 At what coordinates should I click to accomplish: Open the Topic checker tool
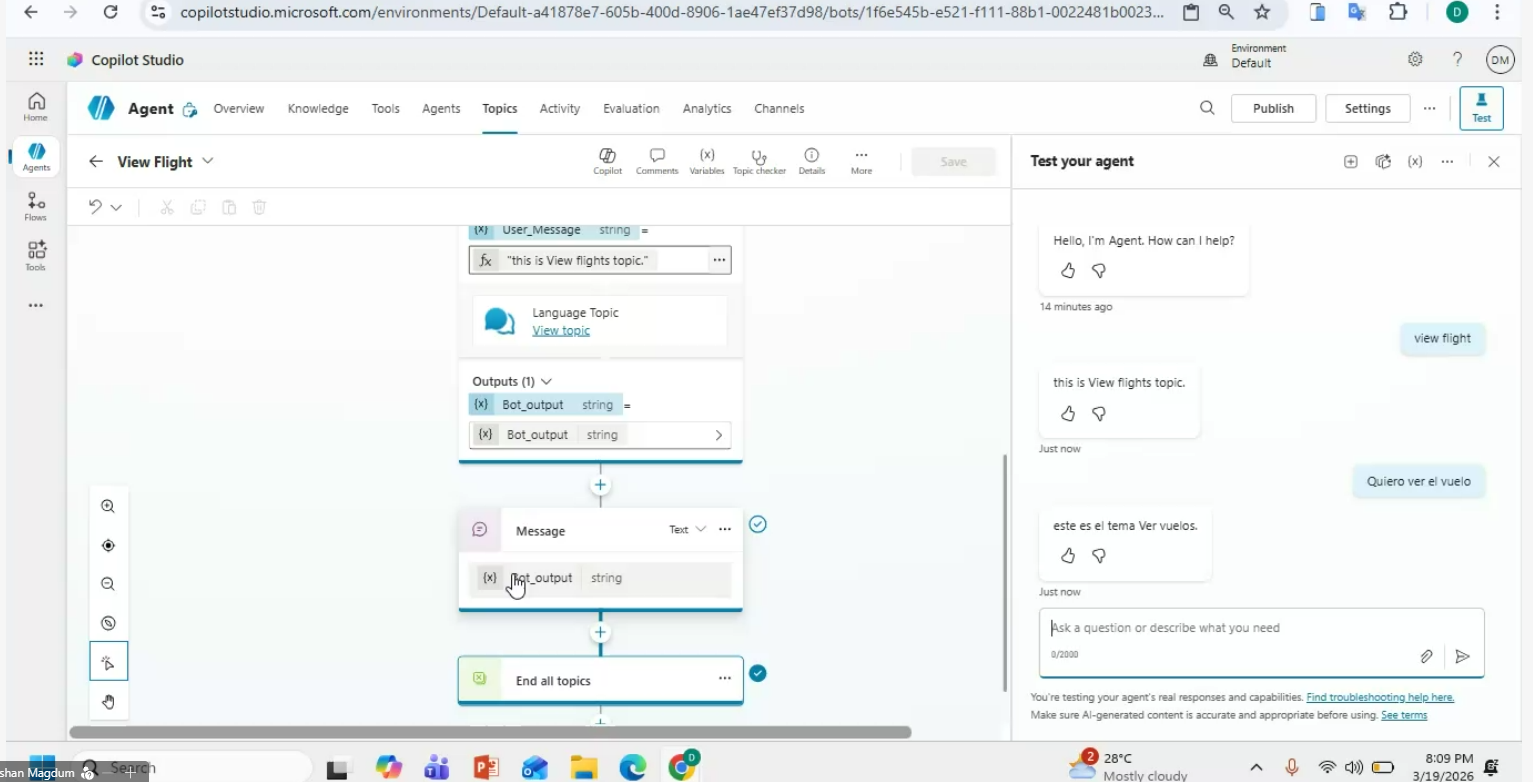(x=759, y=161)
